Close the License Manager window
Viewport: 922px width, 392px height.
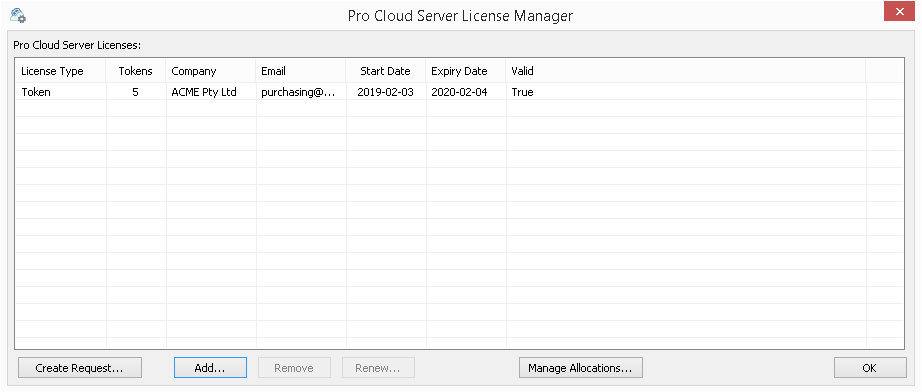[x=899, y=12]
